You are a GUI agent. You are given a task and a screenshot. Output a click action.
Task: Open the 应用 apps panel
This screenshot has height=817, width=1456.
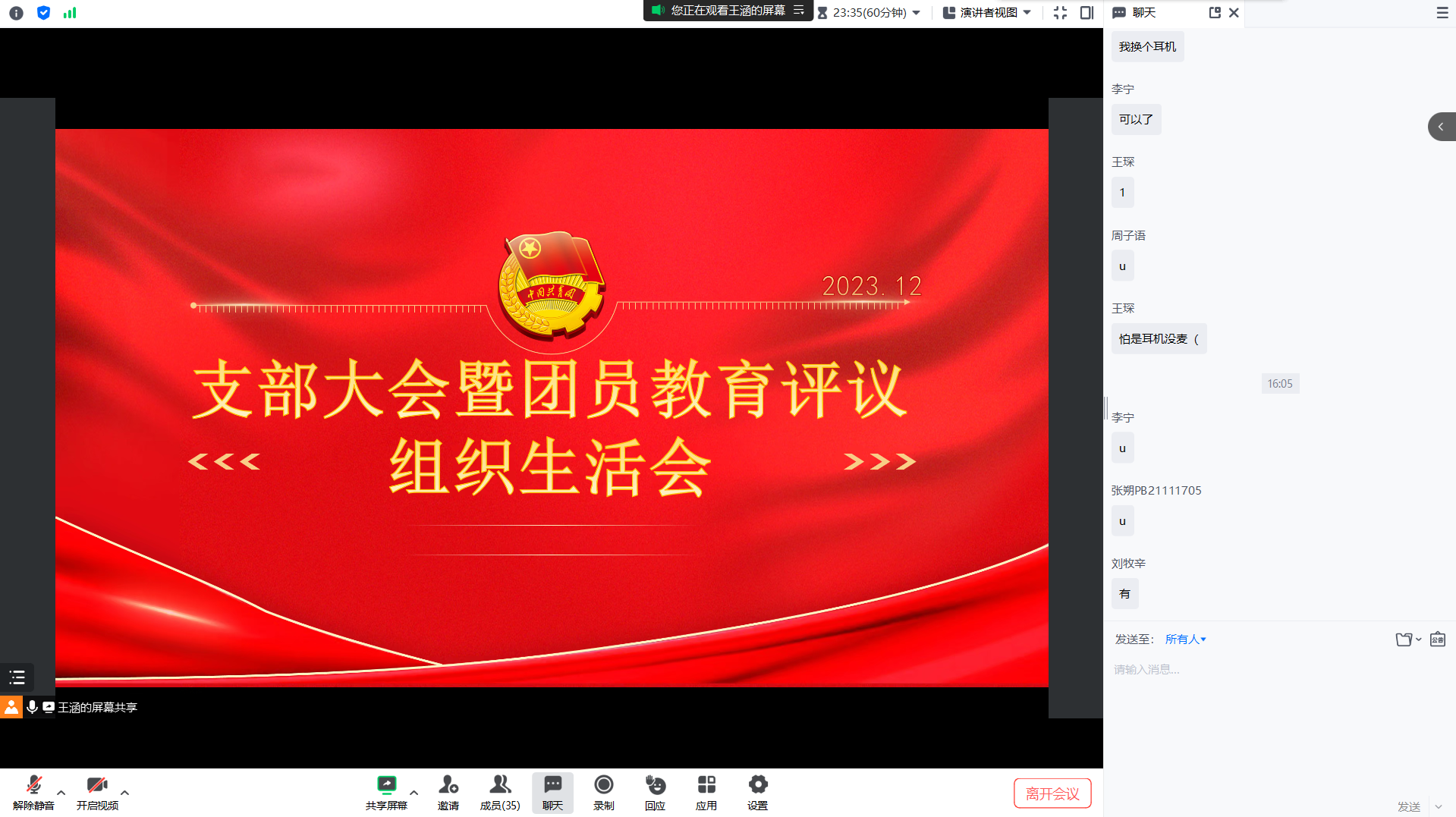point(706,793)
